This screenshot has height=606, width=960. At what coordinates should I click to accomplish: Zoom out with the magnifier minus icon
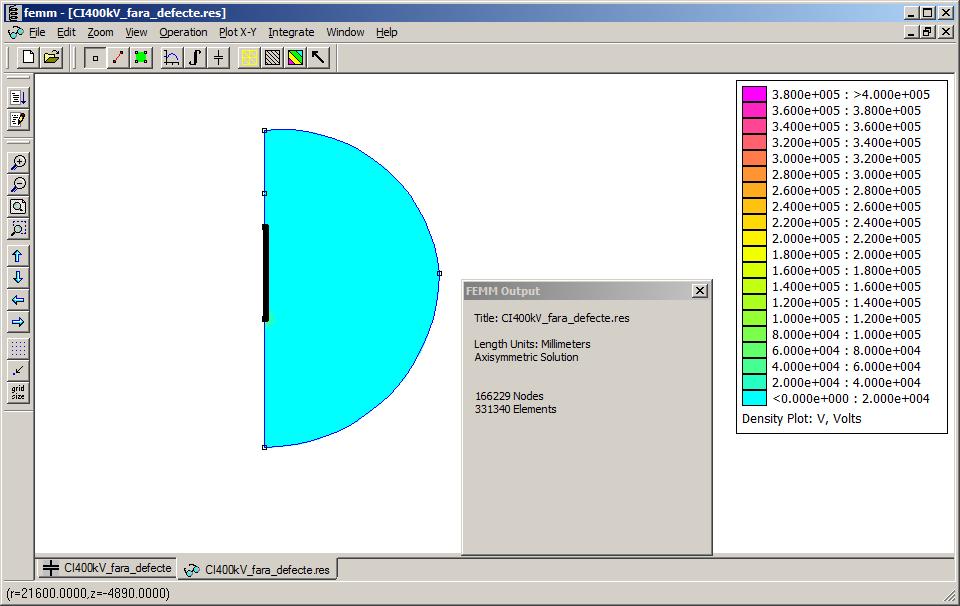(x=18, y=184)
